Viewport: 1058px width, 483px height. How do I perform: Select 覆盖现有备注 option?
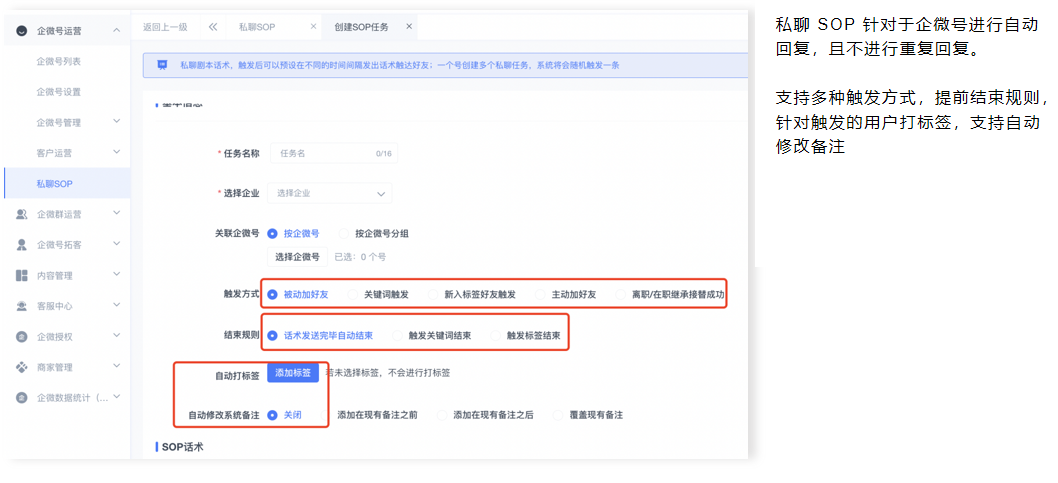pos(558,416)
